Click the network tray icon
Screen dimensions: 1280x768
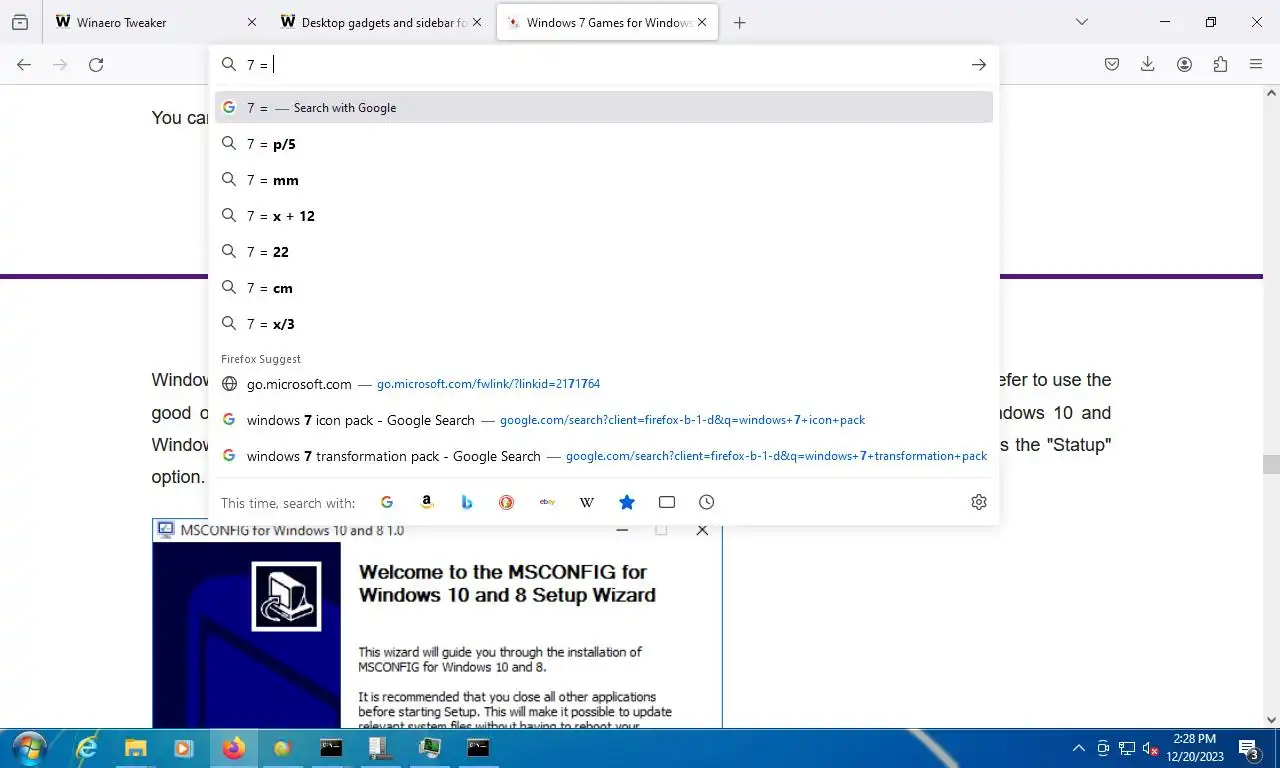pyautogui.click(x=1127, y=748)
